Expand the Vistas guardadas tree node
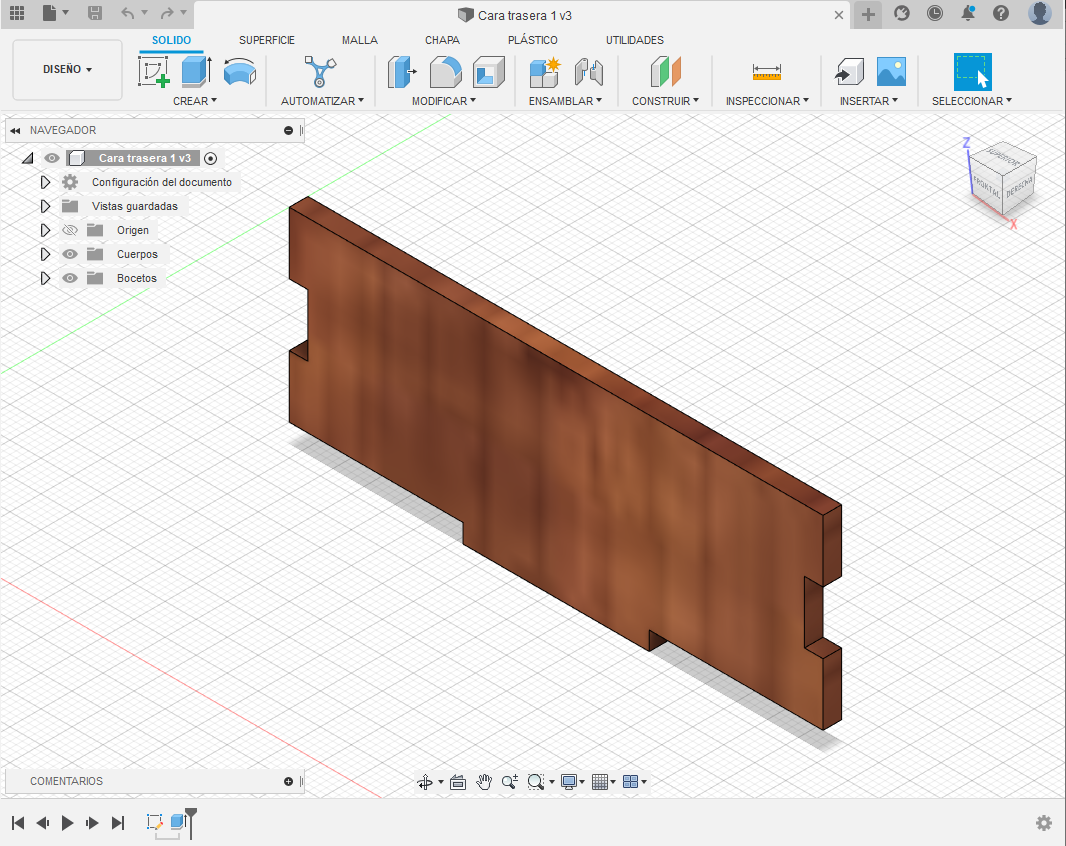This screenshot has height=846, width=1066. [45, 206]
